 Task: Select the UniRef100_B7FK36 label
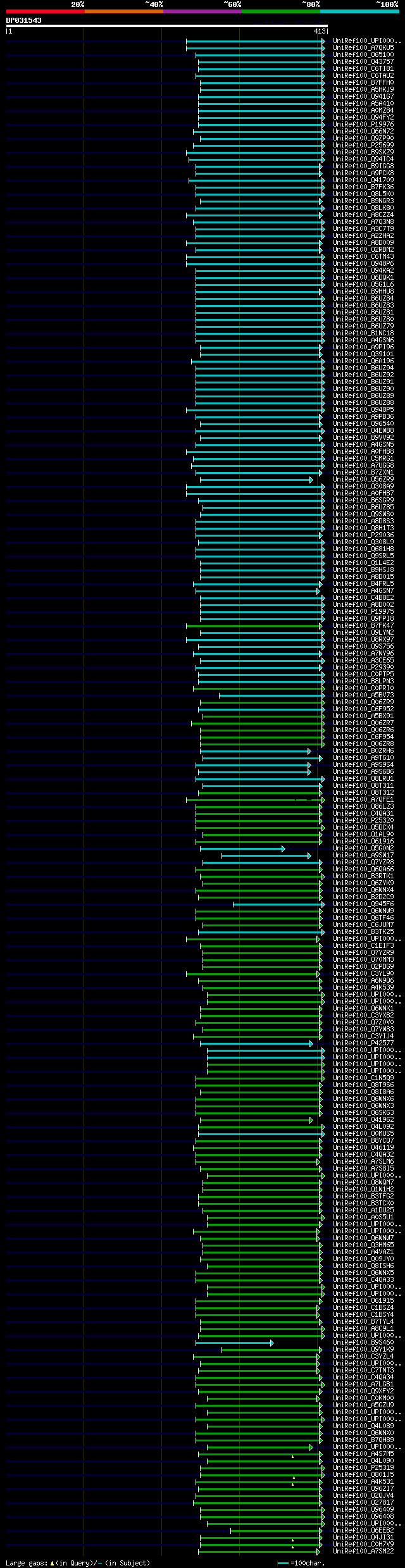coord(363,187)
